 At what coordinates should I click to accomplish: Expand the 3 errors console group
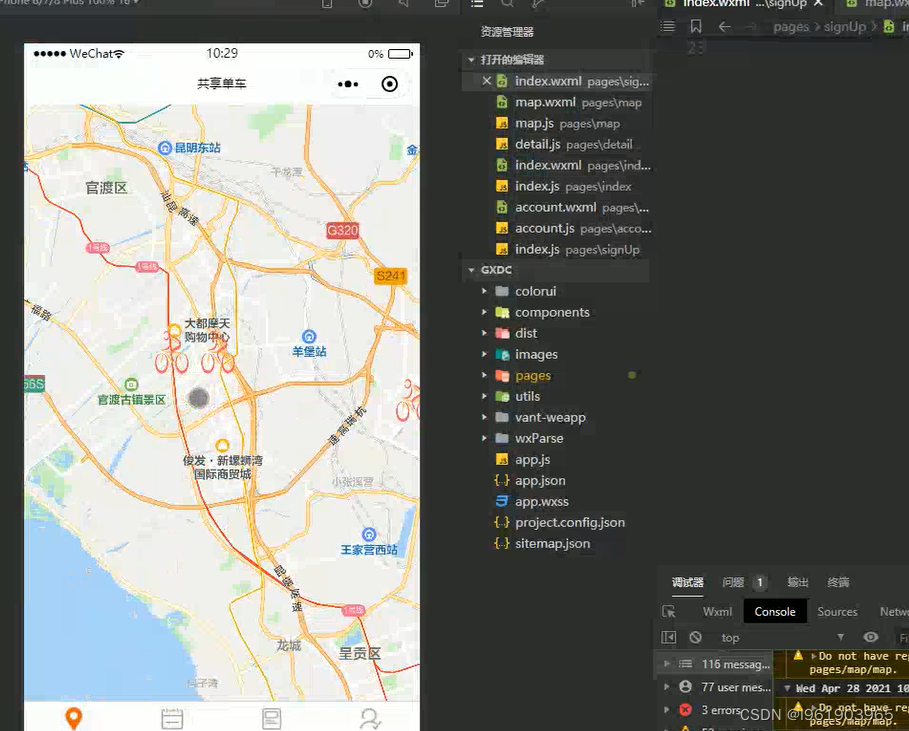(667, 710)
